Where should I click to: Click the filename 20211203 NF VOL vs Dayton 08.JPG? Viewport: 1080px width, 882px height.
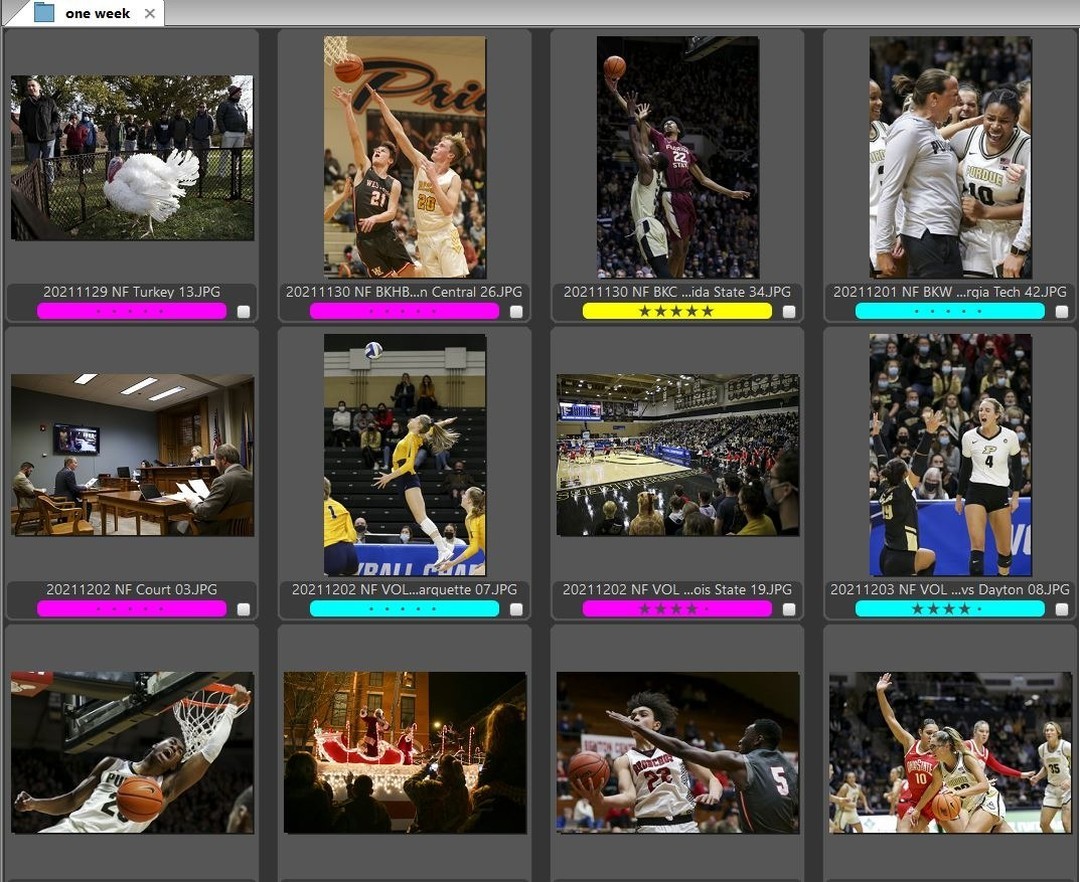[950, 590]
